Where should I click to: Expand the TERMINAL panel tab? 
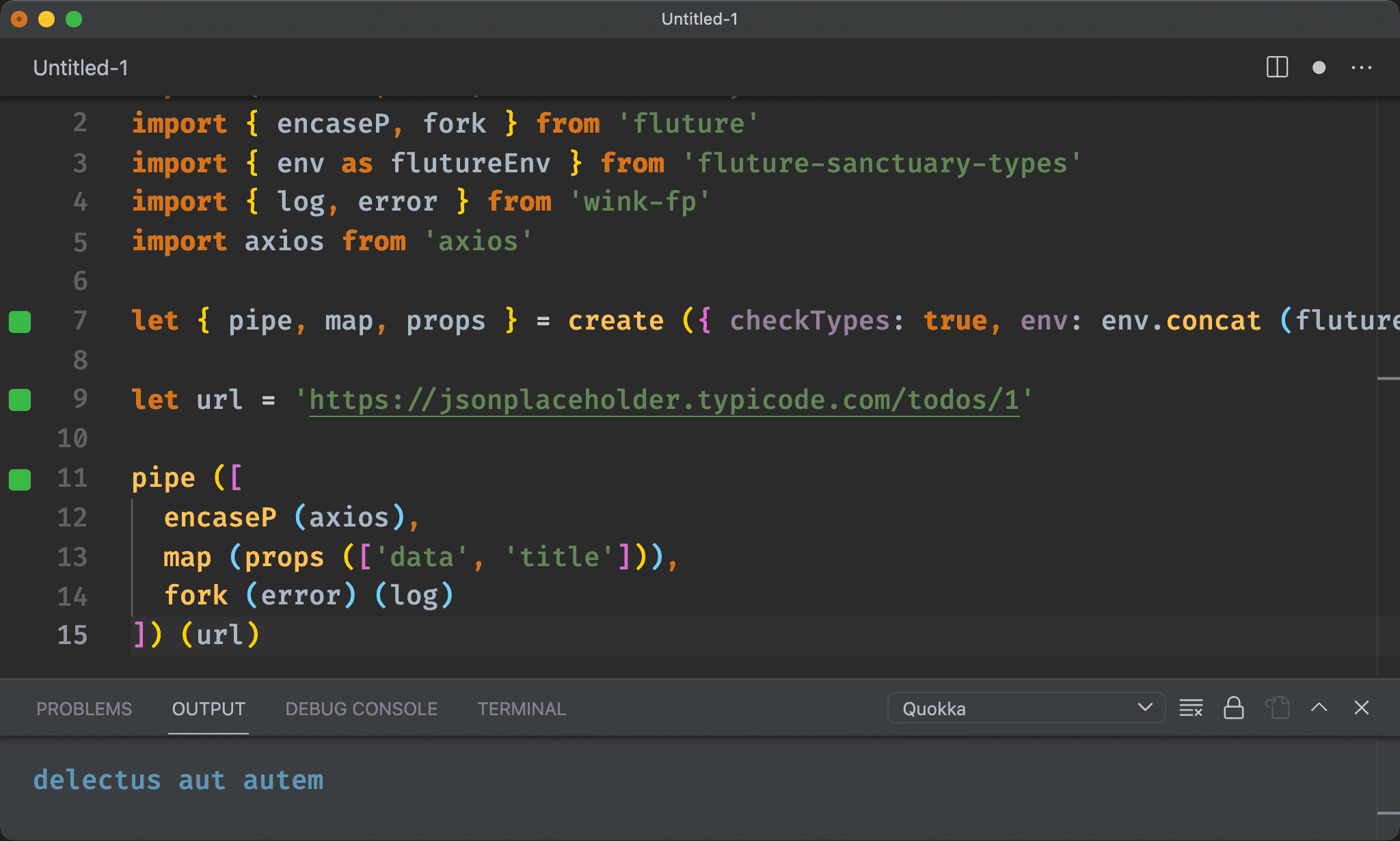[521, 708]
